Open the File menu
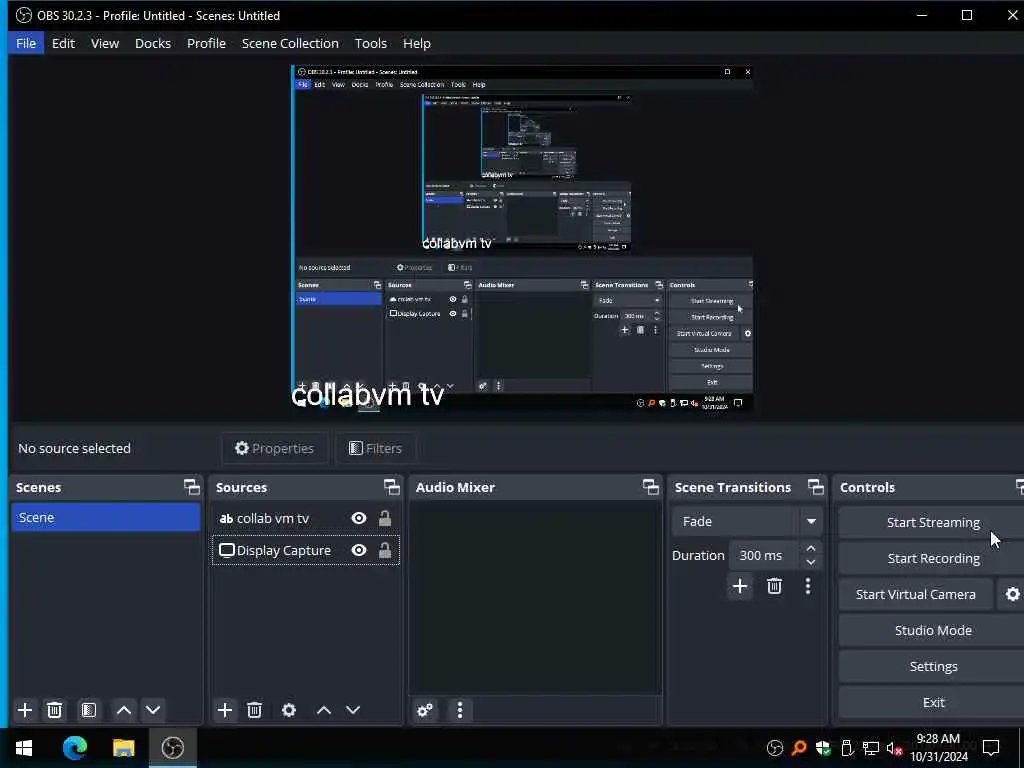The image size is (1024, 768). (x=26, y=43)
